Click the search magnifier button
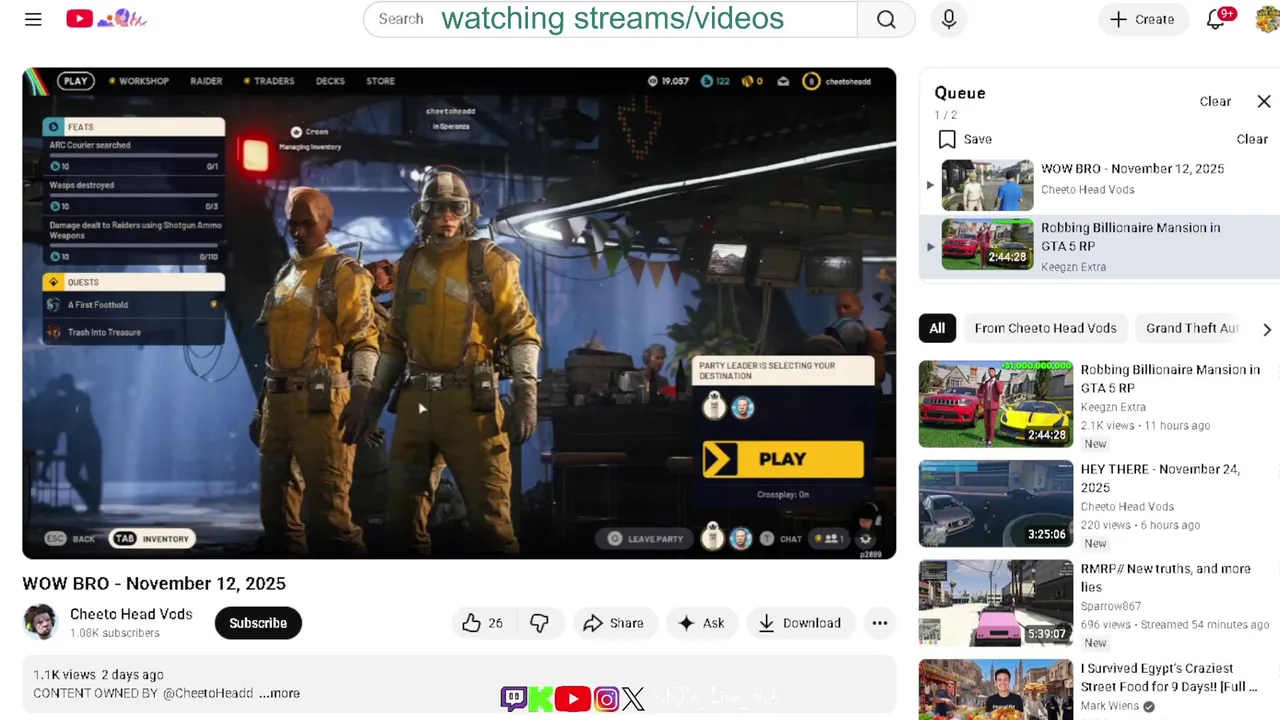Screen dimensions: 1280x720 tap(886, 19)
